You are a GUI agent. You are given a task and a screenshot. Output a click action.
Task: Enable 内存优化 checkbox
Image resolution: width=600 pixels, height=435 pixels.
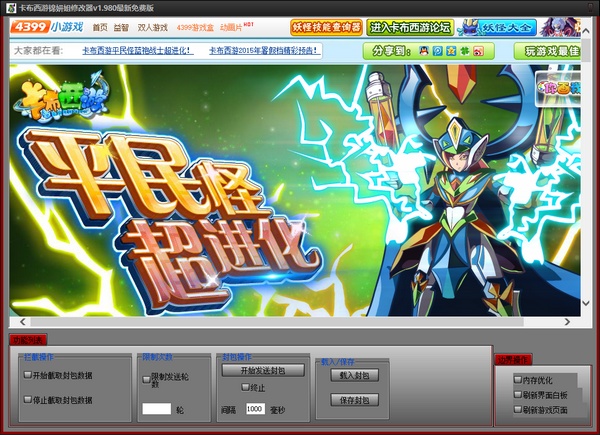pos(518,380)
